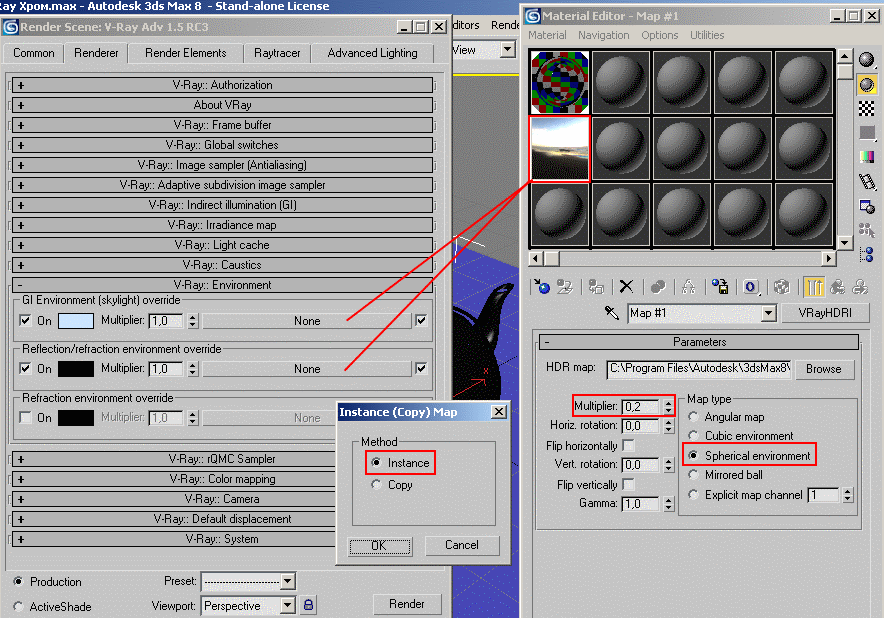The image size is (884, 618).
Task: Click the Render button
Action: click(x=406, y=604)
